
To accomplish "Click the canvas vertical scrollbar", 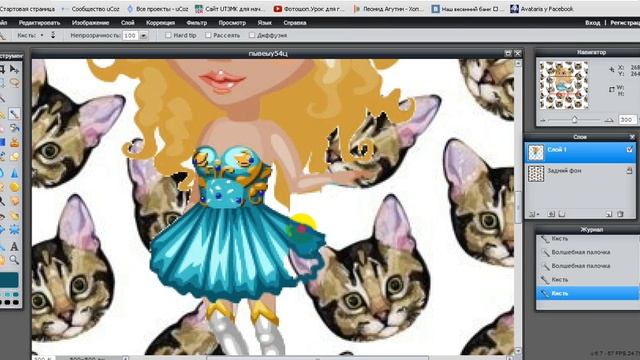I will 518,206.
